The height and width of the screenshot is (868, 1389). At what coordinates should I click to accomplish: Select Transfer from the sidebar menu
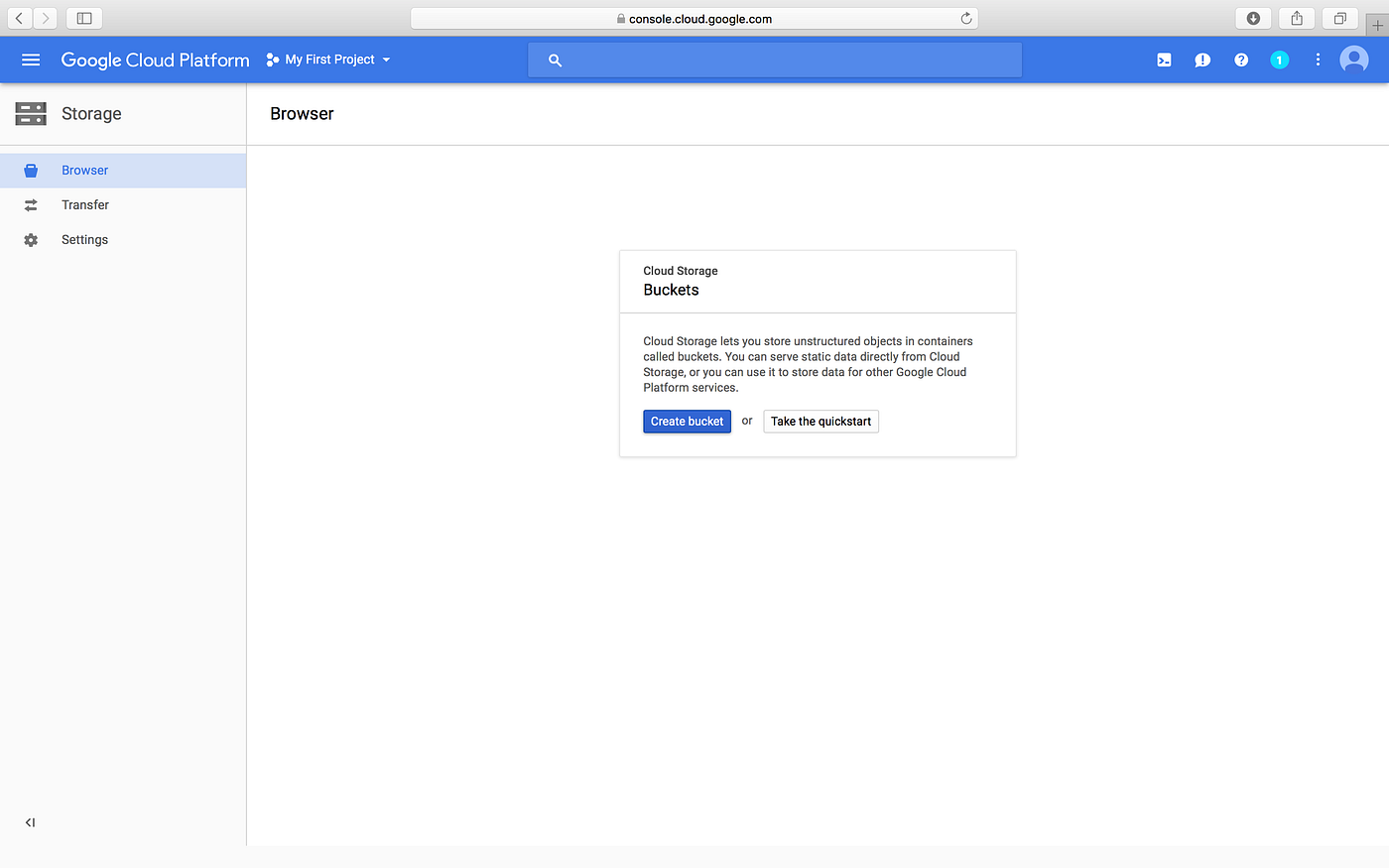85,204
